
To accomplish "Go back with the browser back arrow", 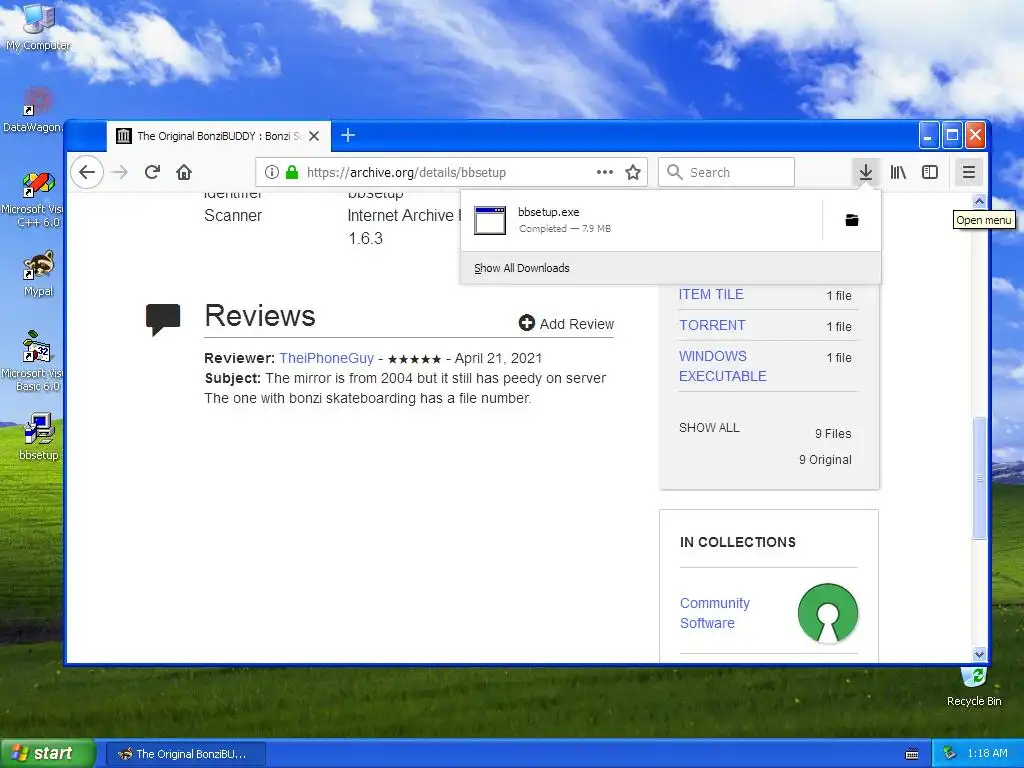I will (x=87, y=172).
